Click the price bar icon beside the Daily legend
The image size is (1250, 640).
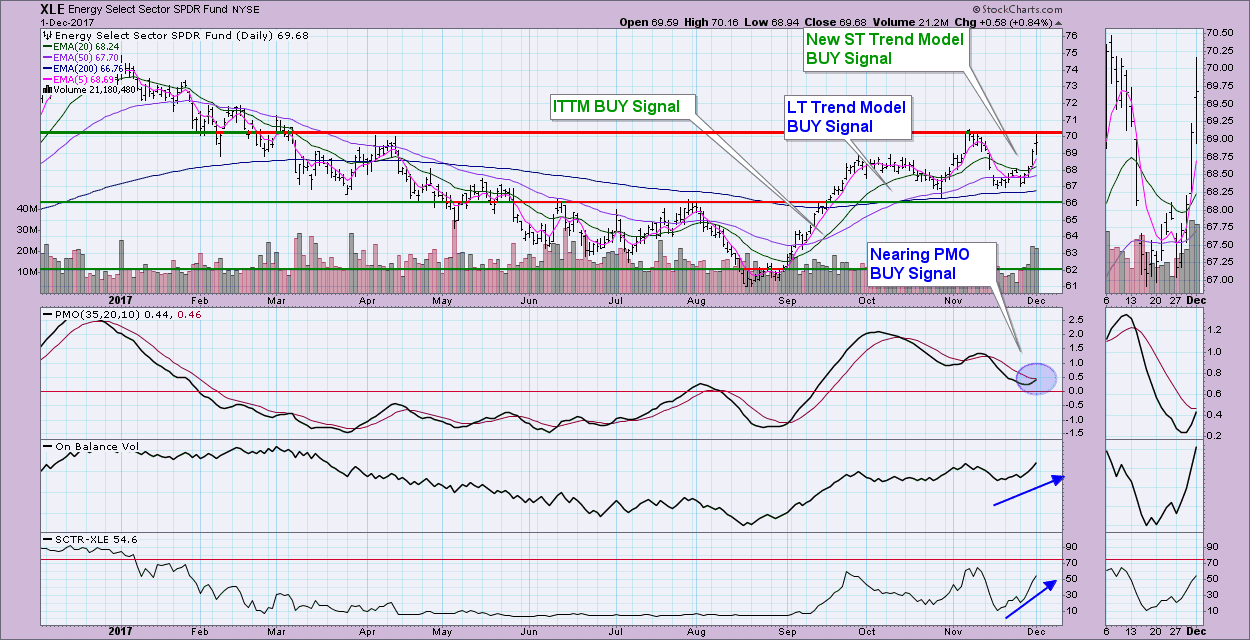point(46,36)
